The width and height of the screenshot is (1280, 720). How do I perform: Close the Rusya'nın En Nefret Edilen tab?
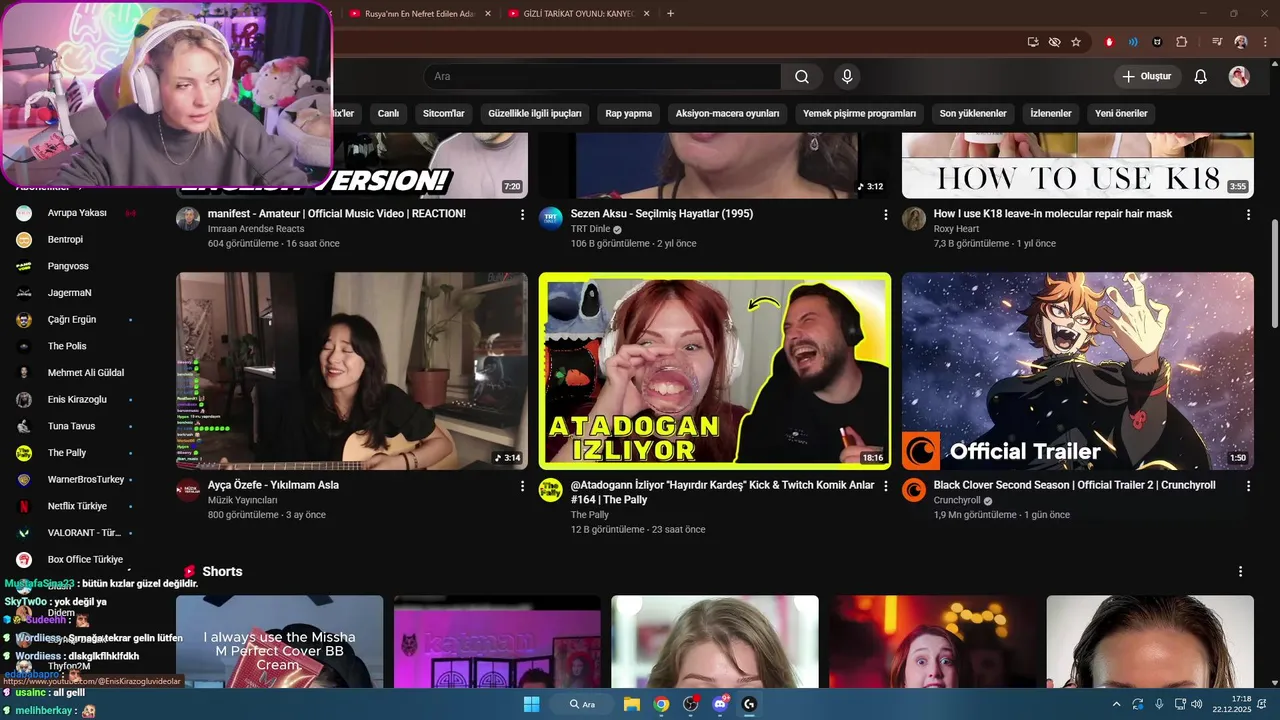tap(488, 14)
